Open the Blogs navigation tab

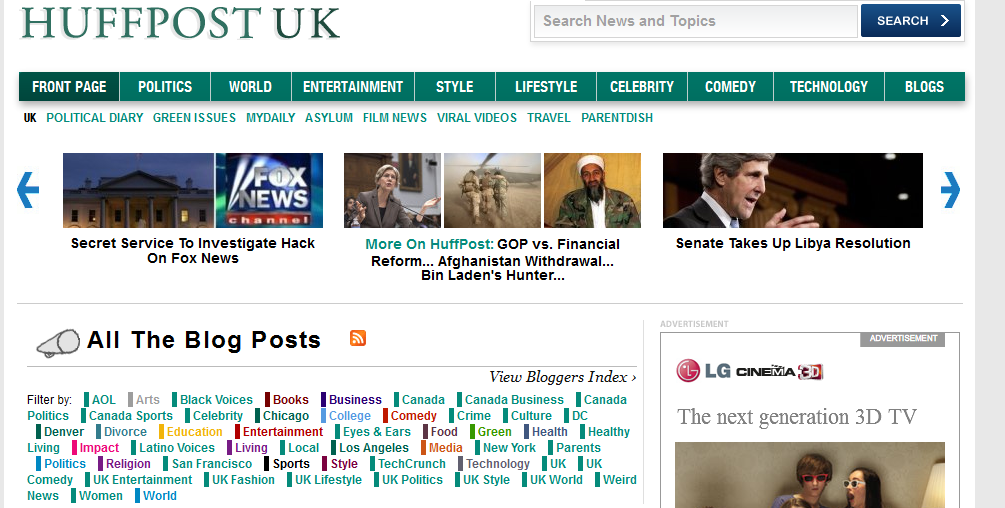point(924,86)
